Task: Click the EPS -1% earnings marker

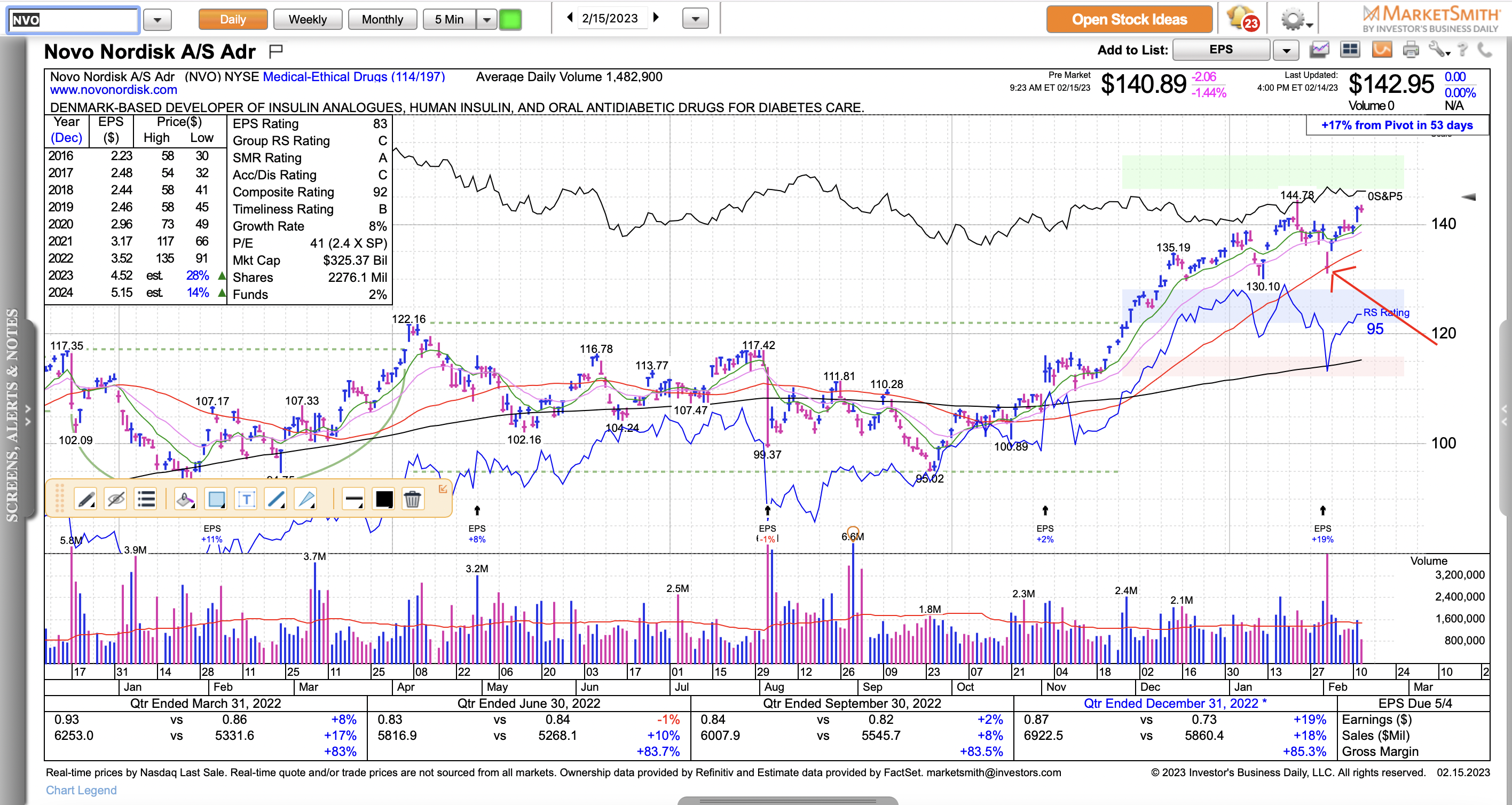Action: coord(767,533)
